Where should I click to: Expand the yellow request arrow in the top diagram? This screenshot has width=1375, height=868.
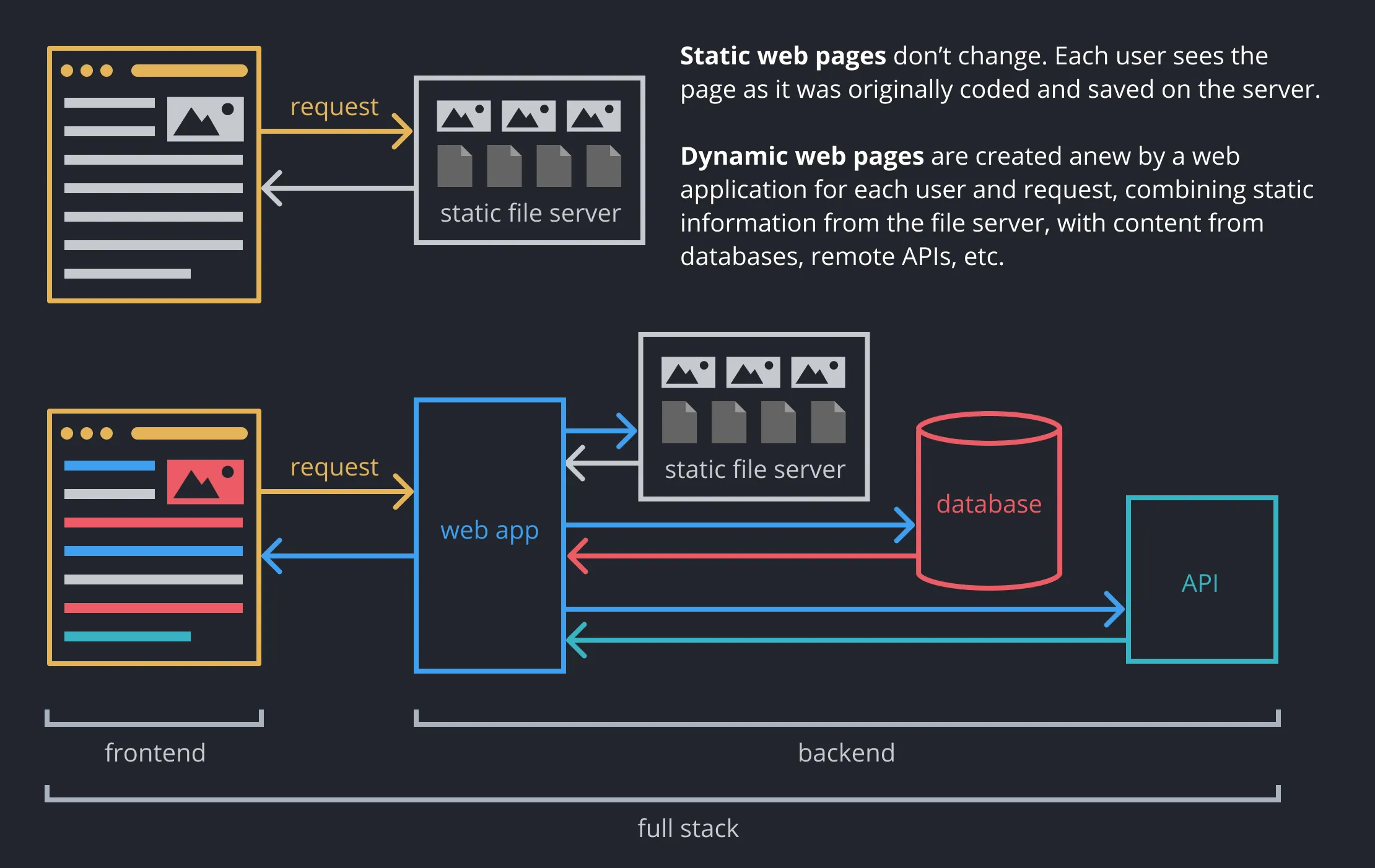[x=334, y=130]
